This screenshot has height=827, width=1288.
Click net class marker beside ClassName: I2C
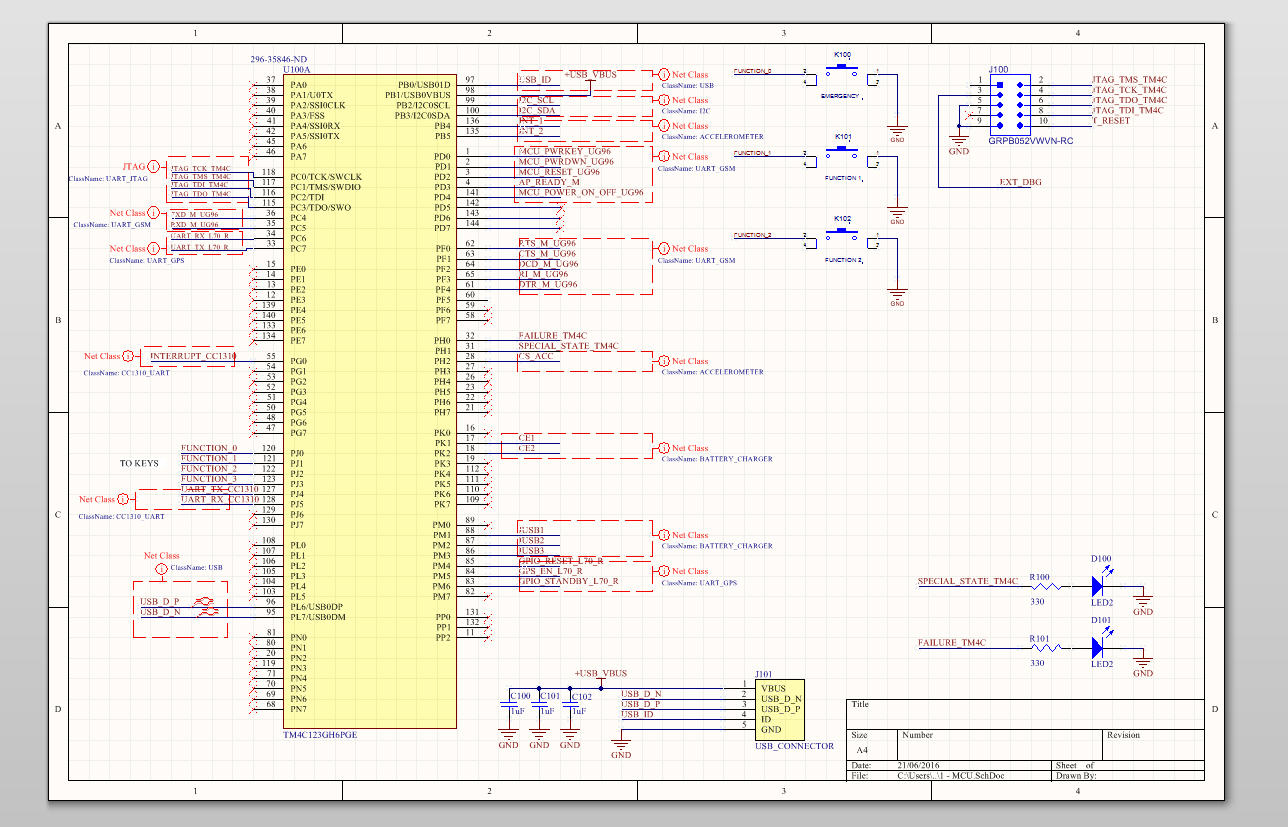click(x=663, y=100)
